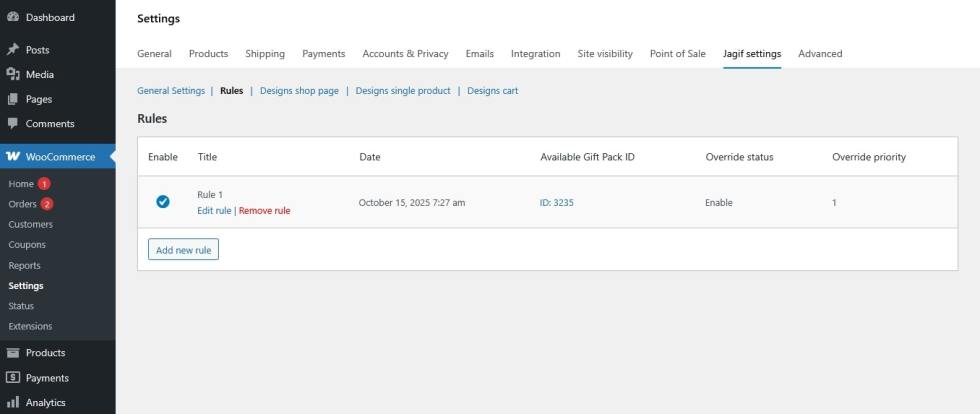Viewport: 980px width, 414px height.
Task: Open Coupons in WooCommerce submenu
Action: 27,245
